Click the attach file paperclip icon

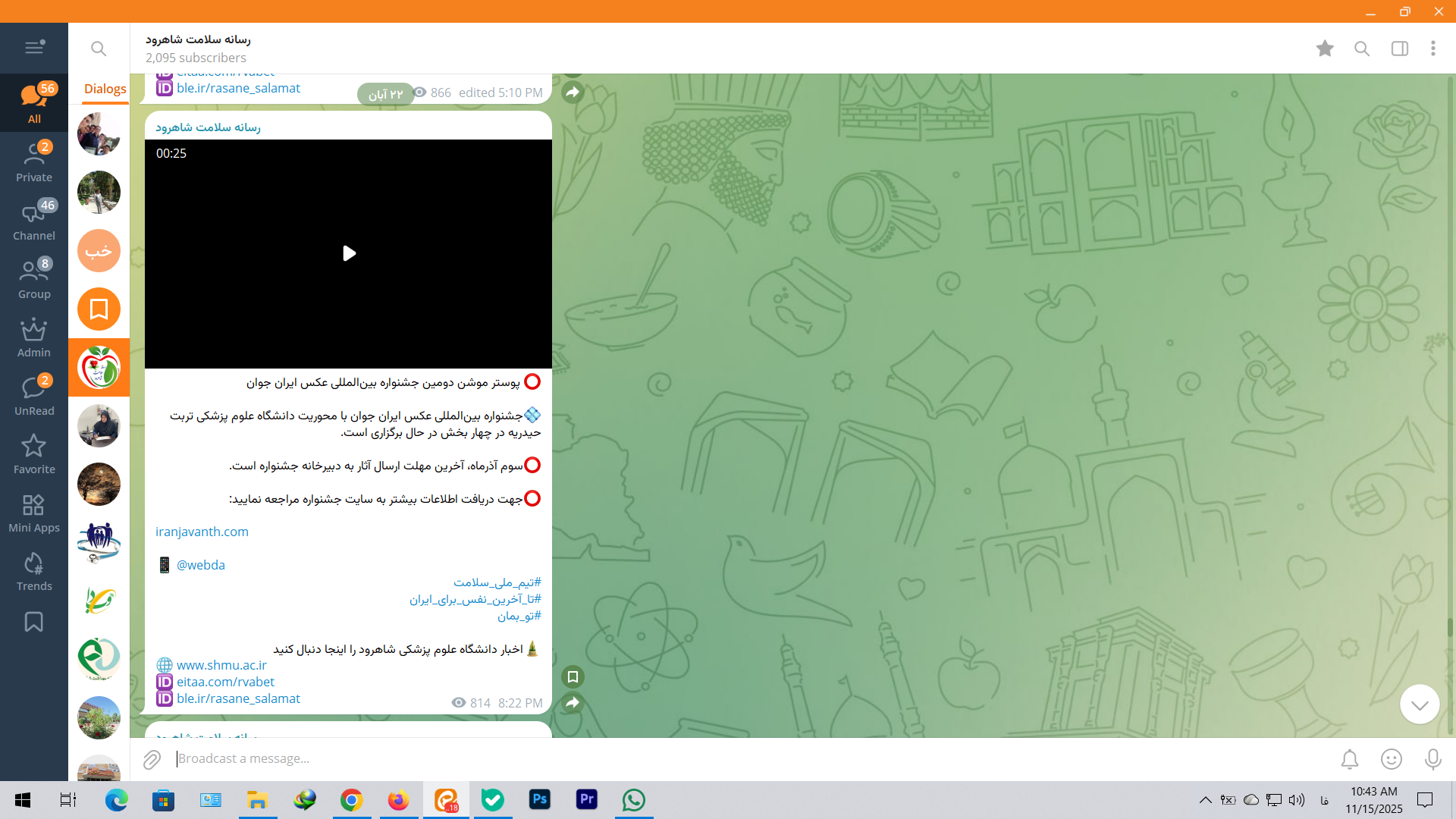pyautogui.click(x=152, y=759)
